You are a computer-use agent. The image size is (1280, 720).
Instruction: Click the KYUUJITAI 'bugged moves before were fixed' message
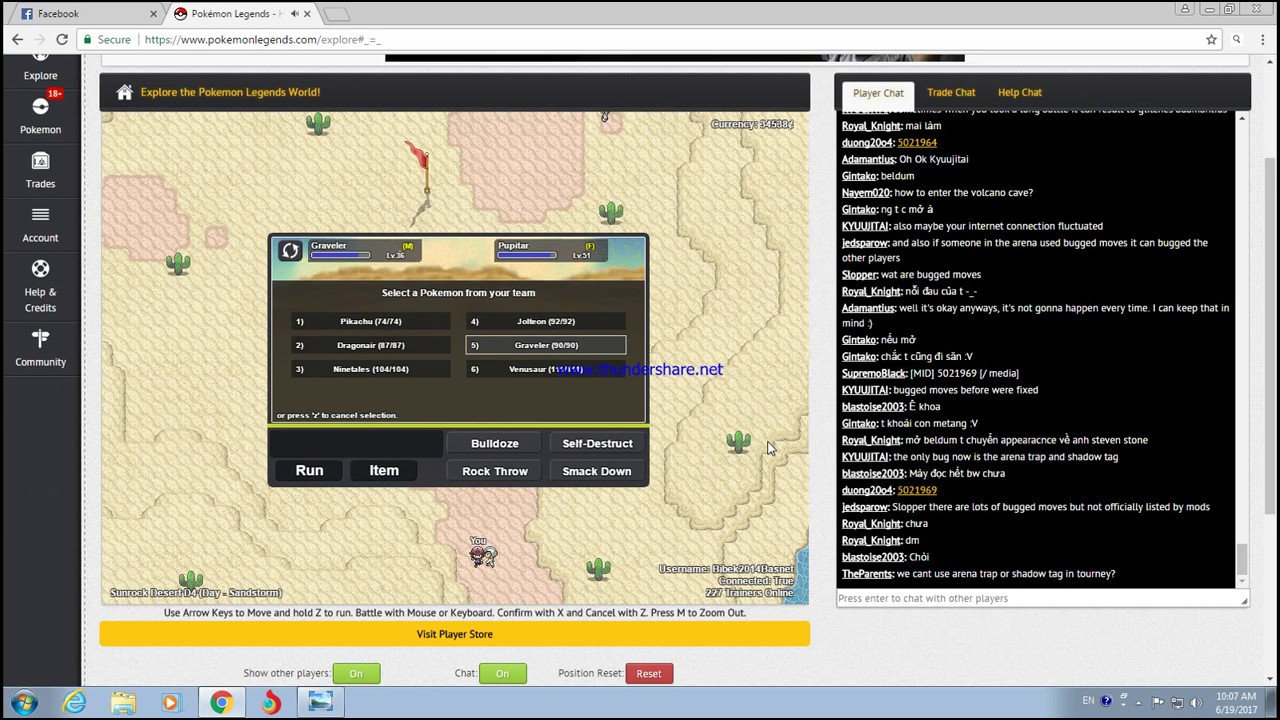[x=940, y=390]
